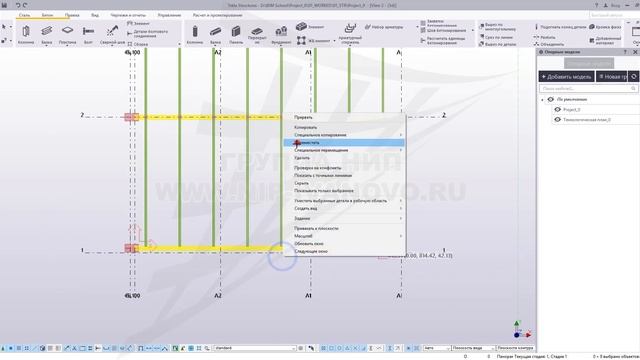Click the Вырез по многоугольнику tool
Screen dimensions: 640x360
[498, 27]
